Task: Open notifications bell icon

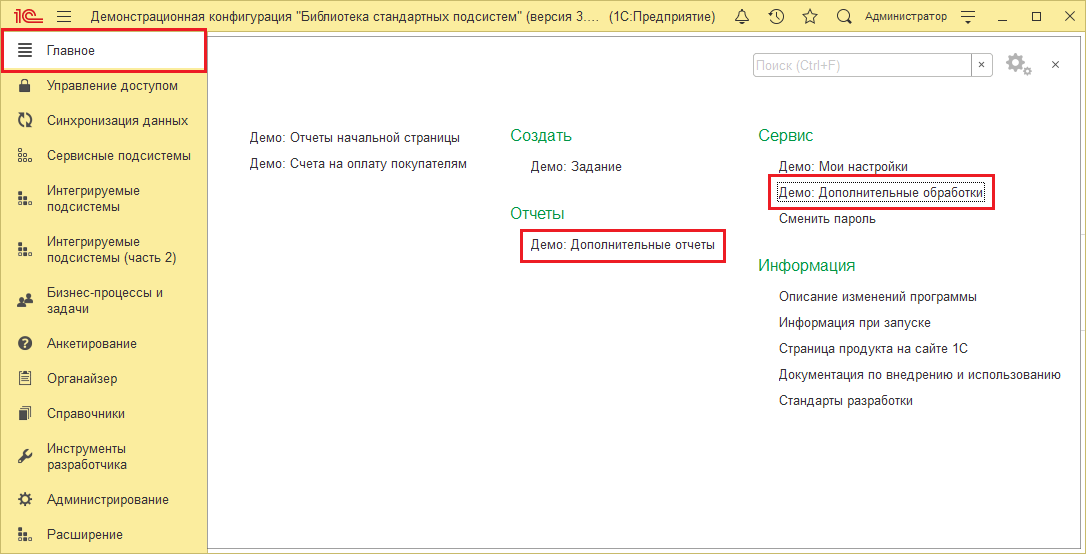Action: pyautogui.click(x=742, y=17)
